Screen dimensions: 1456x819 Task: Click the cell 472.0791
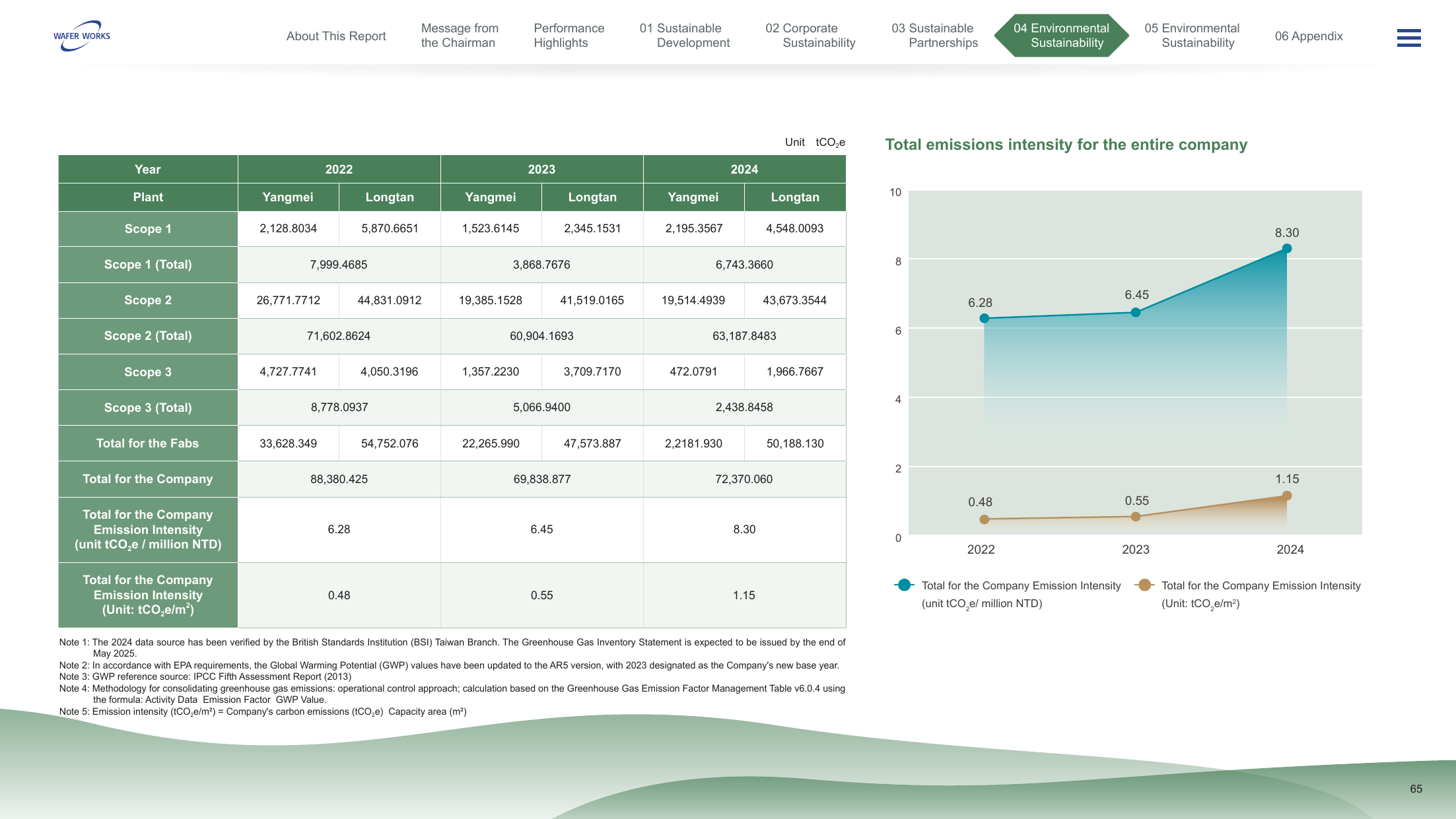693,372
